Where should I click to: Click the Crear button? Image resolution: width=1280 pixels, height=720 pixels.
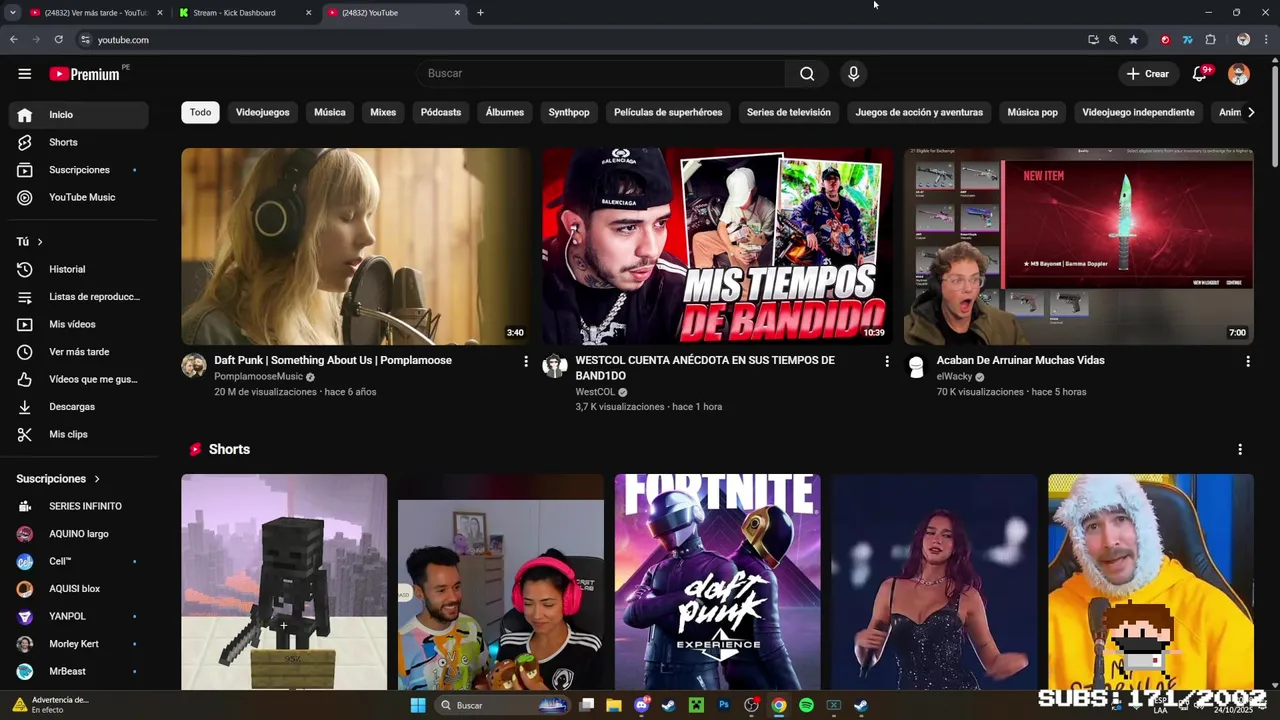click(1147, 74)
